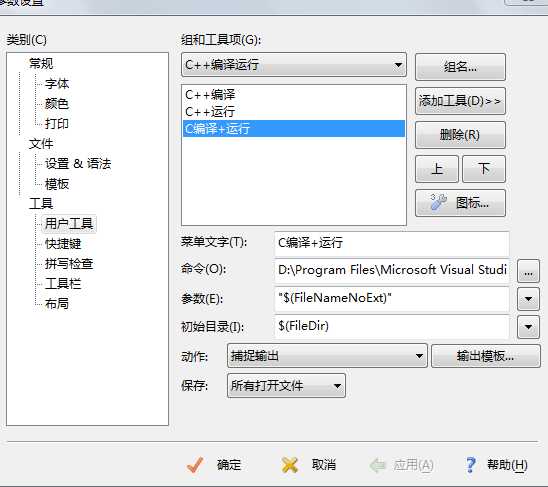This screenshot has width=548, height=487.
Task: Select C++编译 in the tools list
Action: coord(294,94)
